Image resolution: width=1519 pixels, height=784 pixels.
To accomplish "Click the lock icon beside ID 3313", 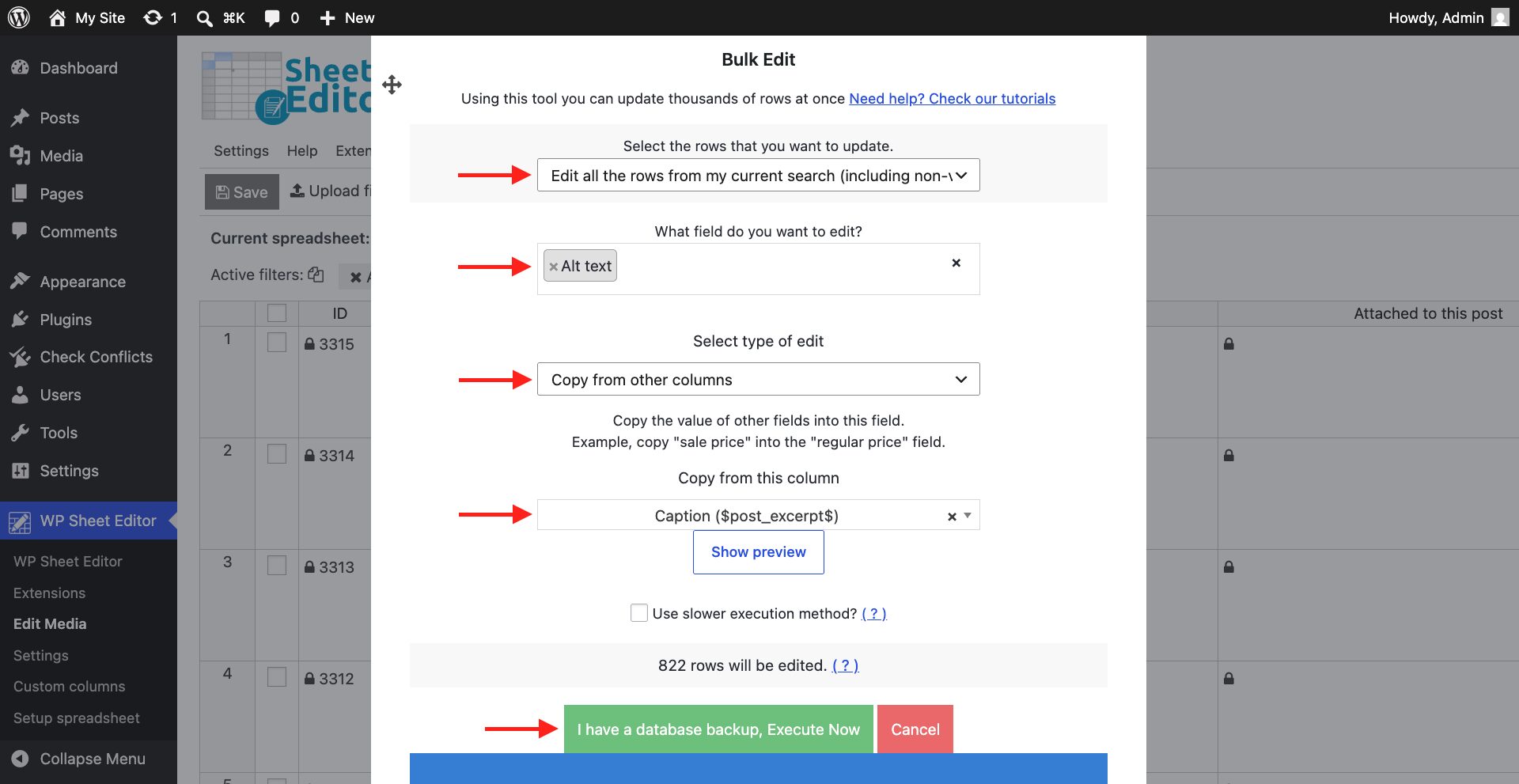I will pos(310,567).
